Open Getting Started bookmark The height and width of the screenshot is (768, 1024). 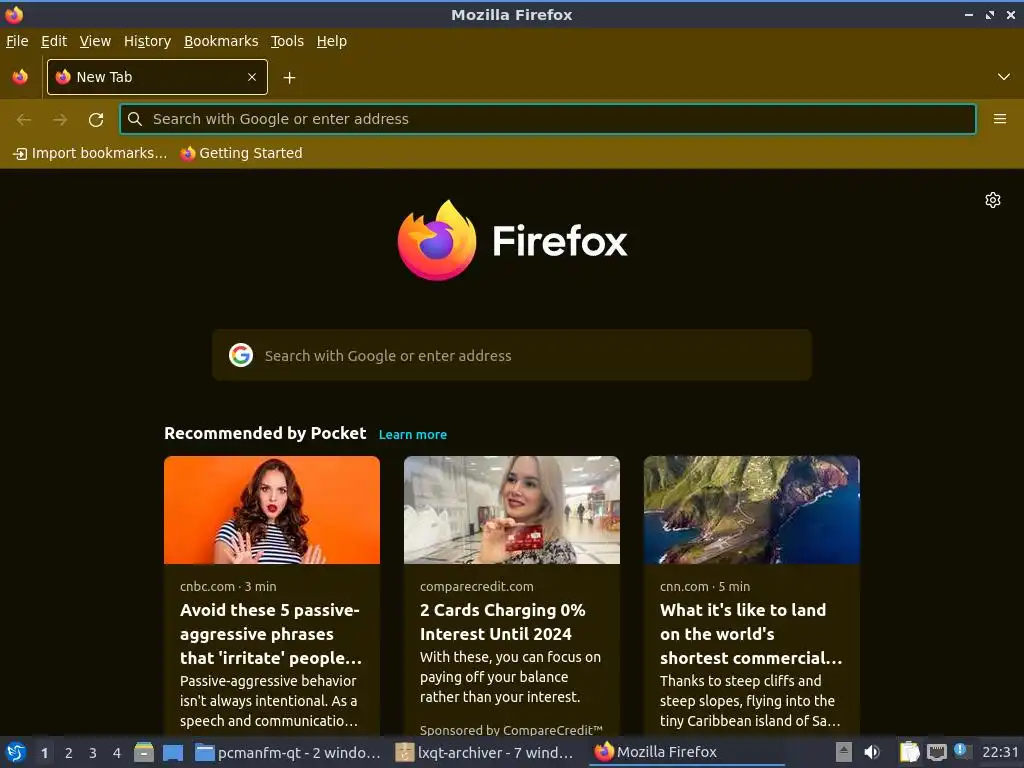click(x=241, y=153)
